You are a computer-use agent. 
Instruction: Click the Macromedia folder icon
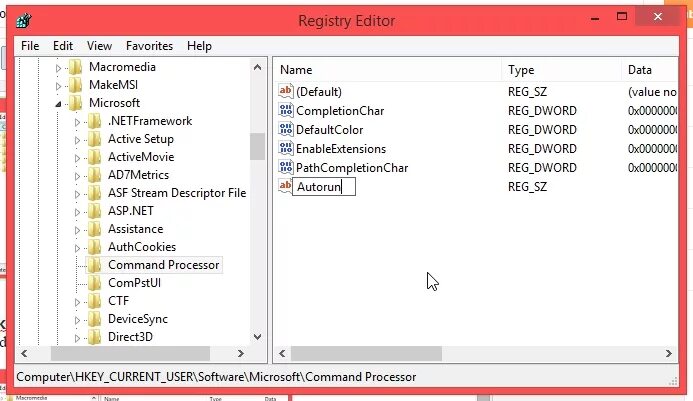(x=76, y=67)
